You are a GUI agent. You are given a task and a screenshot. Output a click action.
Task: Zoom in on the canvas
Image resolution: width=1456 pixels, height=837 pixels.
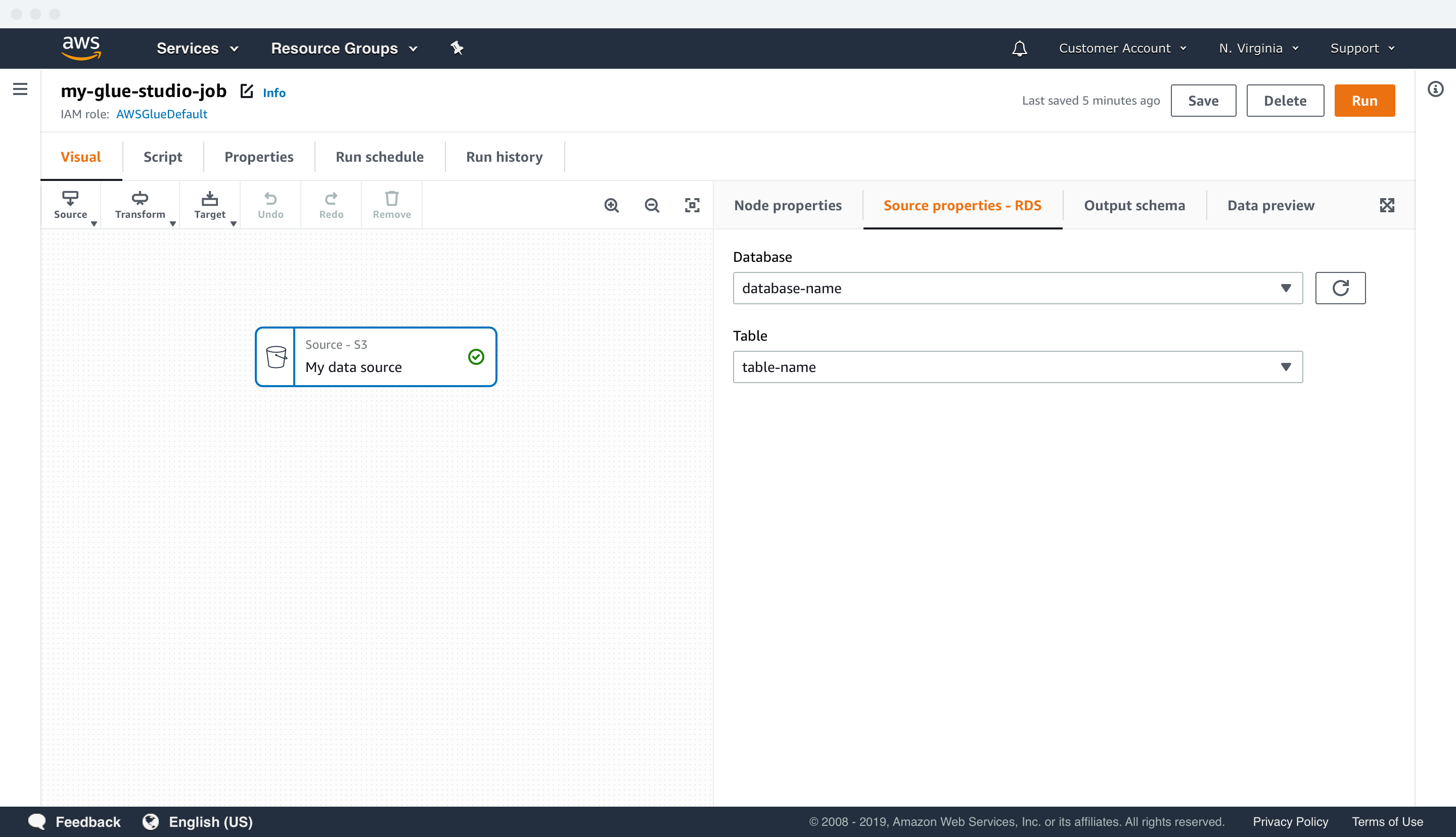(612, 205)
